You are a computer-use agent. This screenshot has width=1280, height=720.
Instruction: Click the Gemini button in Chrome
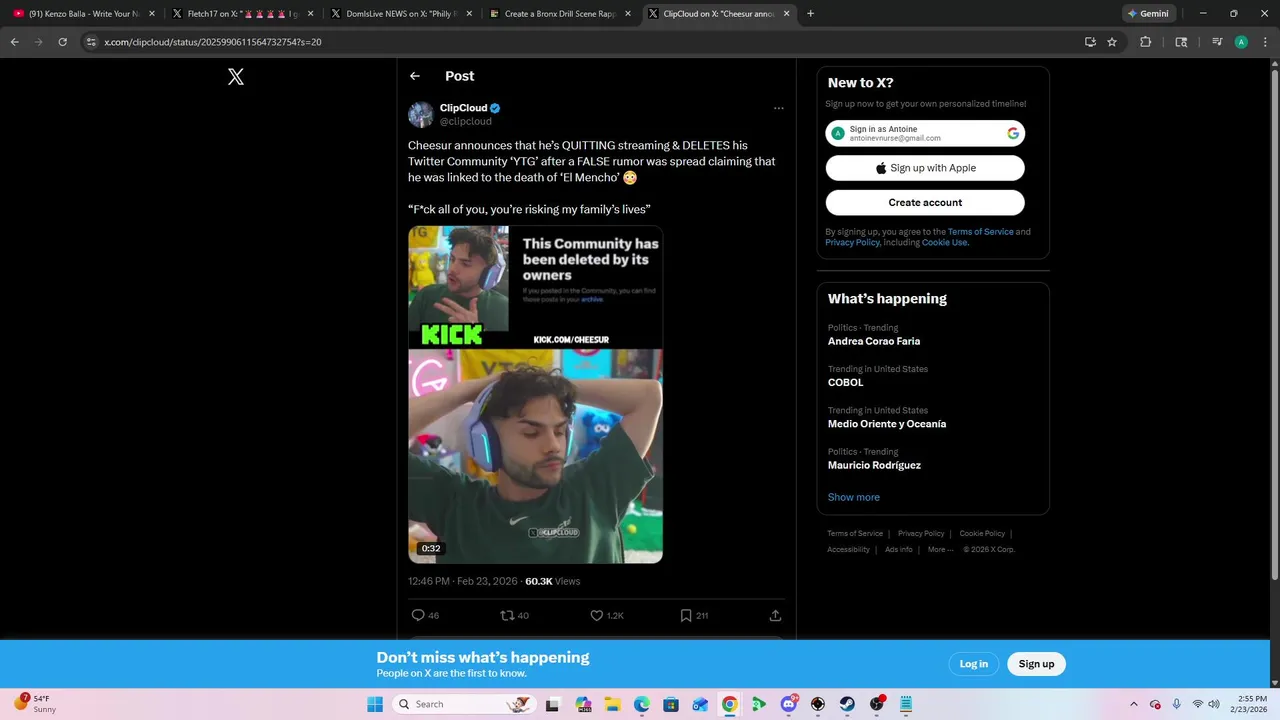1148,14
